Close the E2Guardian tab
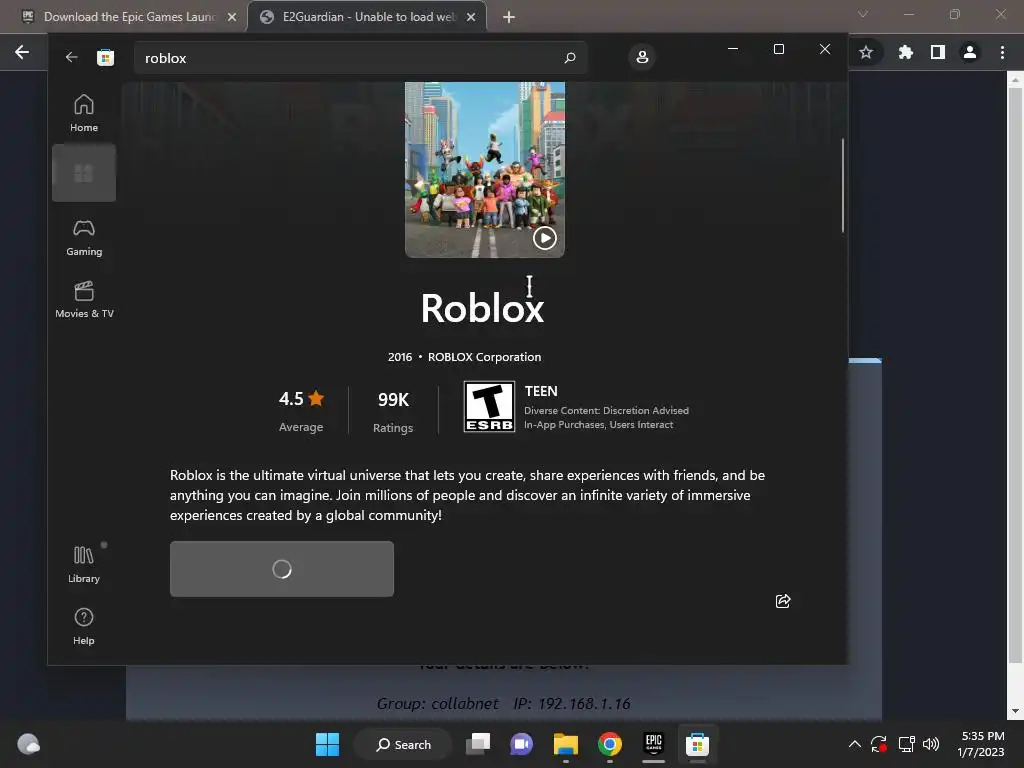The height and width of the screenshot is (768, 1024). click(471, 17)
